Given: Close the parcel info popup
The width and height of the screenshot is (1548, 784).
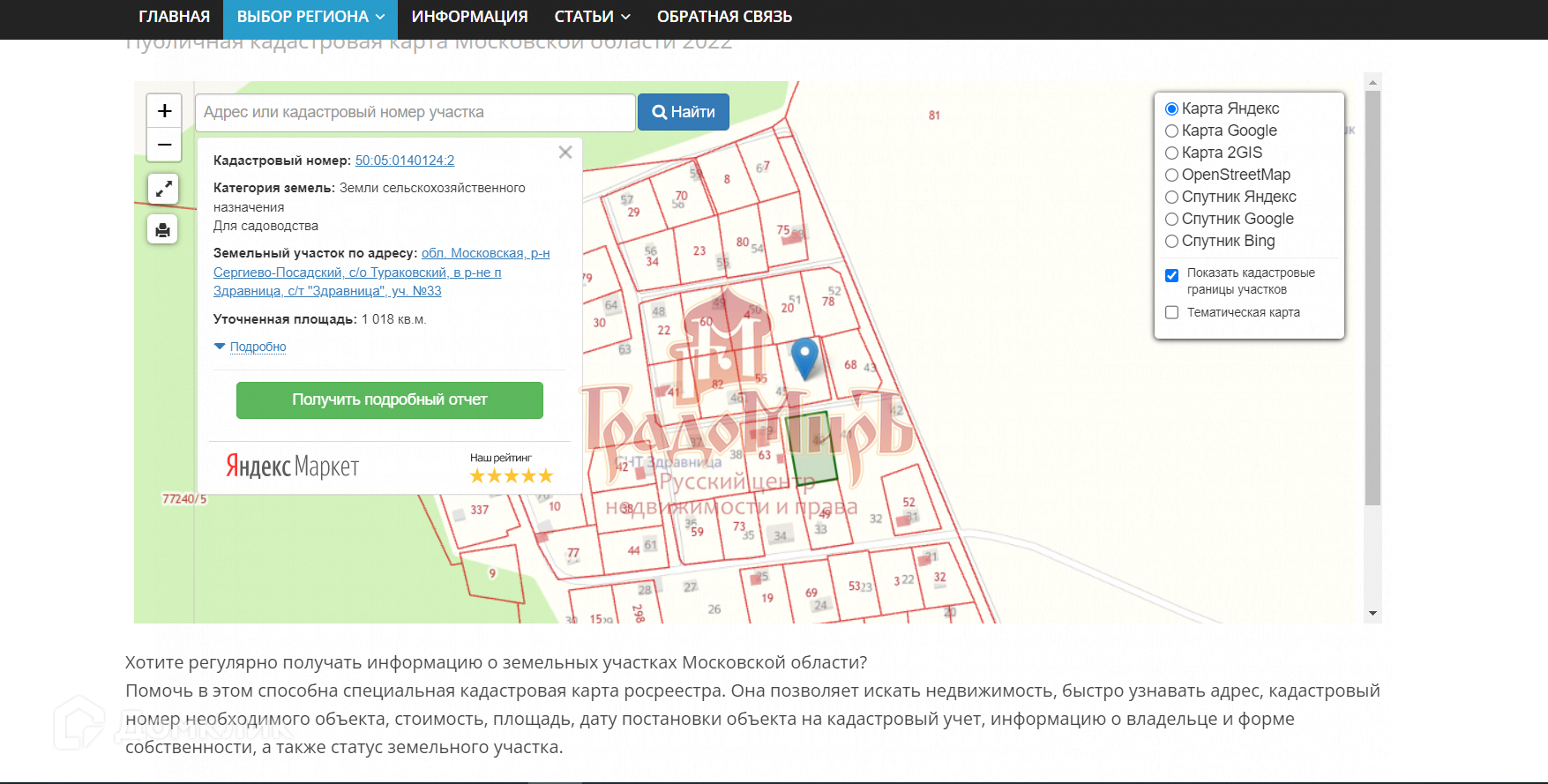Looking at the screenshot, I should tap(565, 153).
